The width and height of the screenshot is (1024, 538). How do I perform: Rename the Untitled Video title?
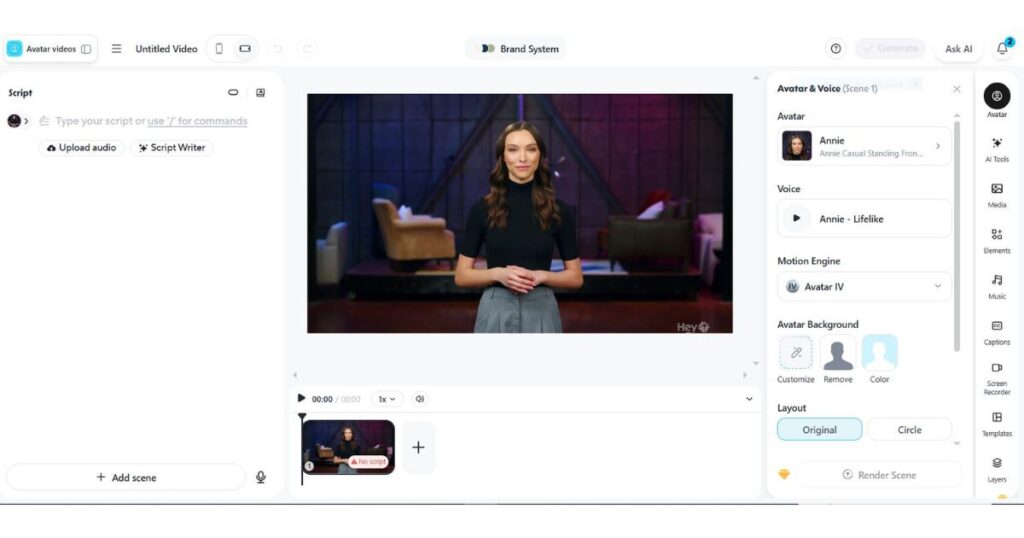(x=166, y=49)
